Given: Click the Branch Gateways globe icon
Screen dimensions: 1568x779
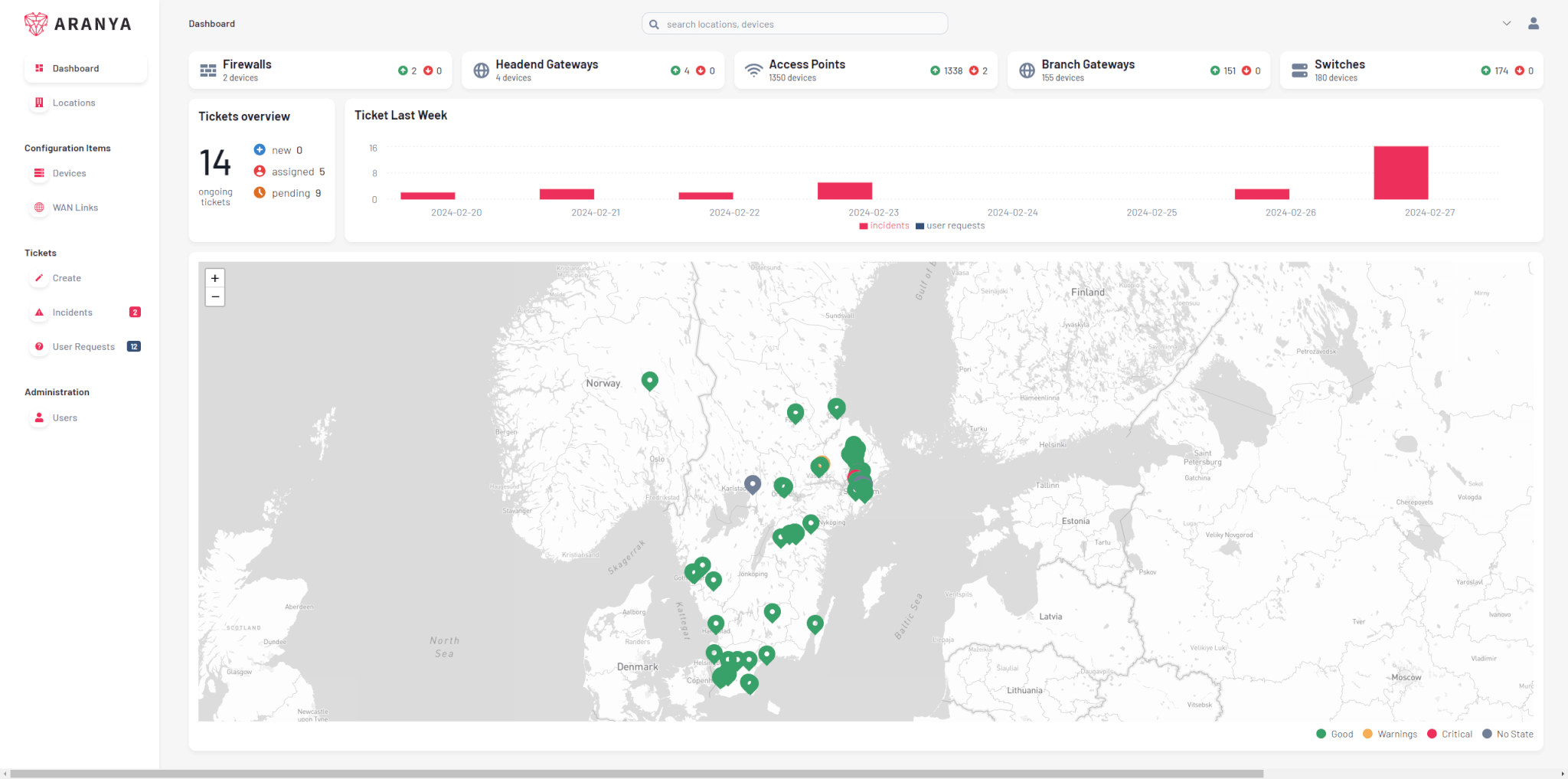Looking at the screenshot, I should [1027, 70].
